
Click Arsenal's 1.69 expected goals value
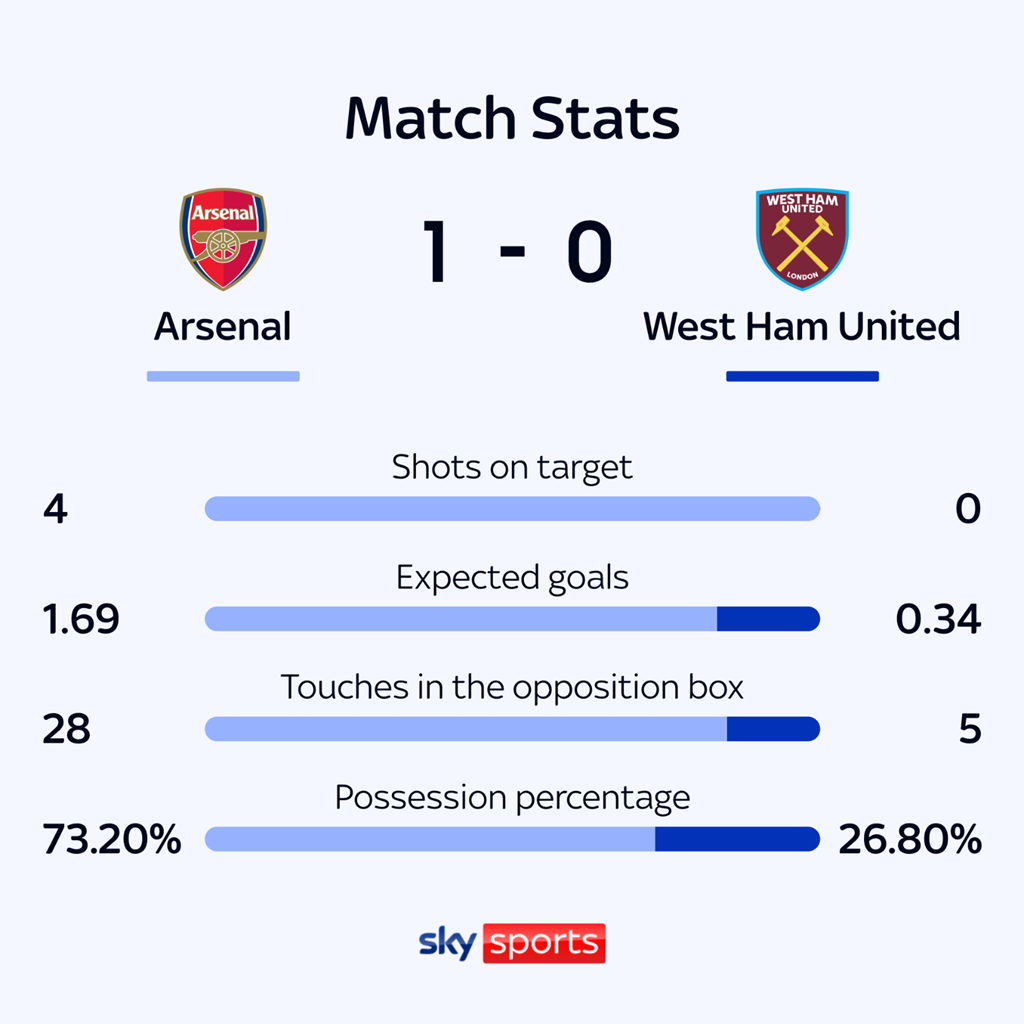pos(81,620)
